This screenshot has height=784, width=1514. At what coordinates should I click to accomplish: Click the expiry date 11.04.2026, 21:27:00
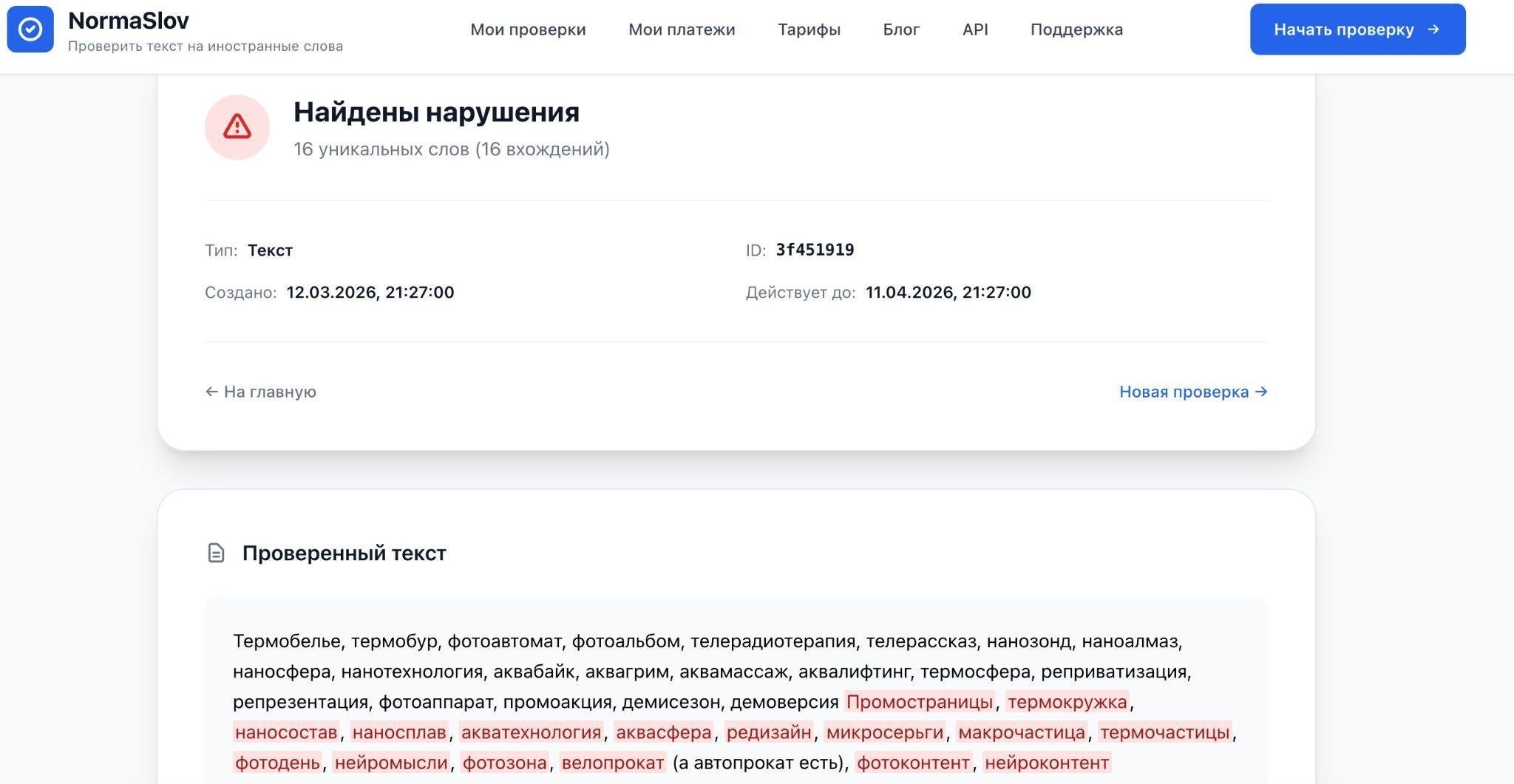click(948, 292)
